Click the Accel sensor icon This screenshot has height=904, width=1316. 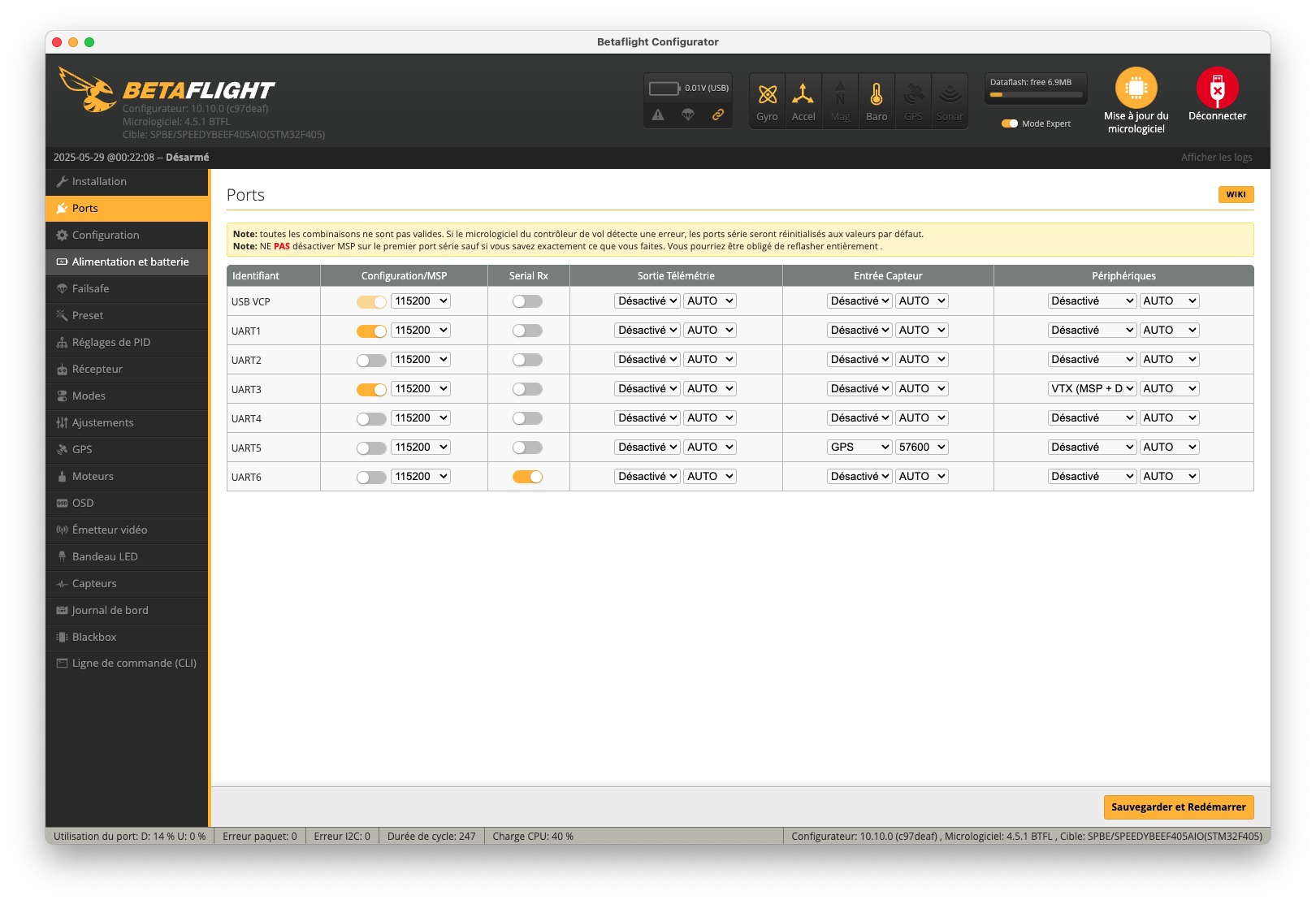803,94
